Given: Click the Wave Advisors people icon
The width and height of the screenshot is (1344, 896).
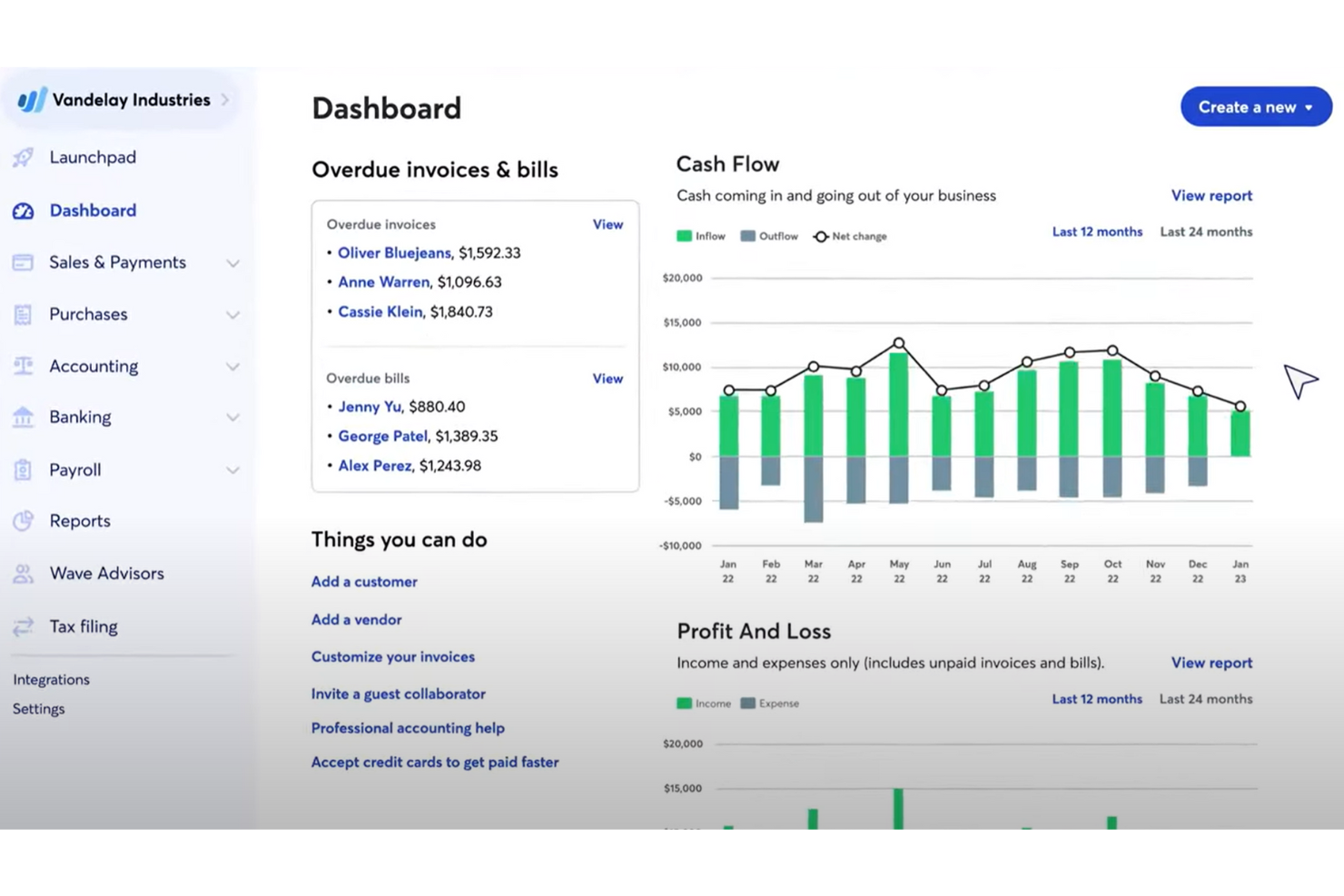Looking at the screenshot, I should (x=24, y=574).
